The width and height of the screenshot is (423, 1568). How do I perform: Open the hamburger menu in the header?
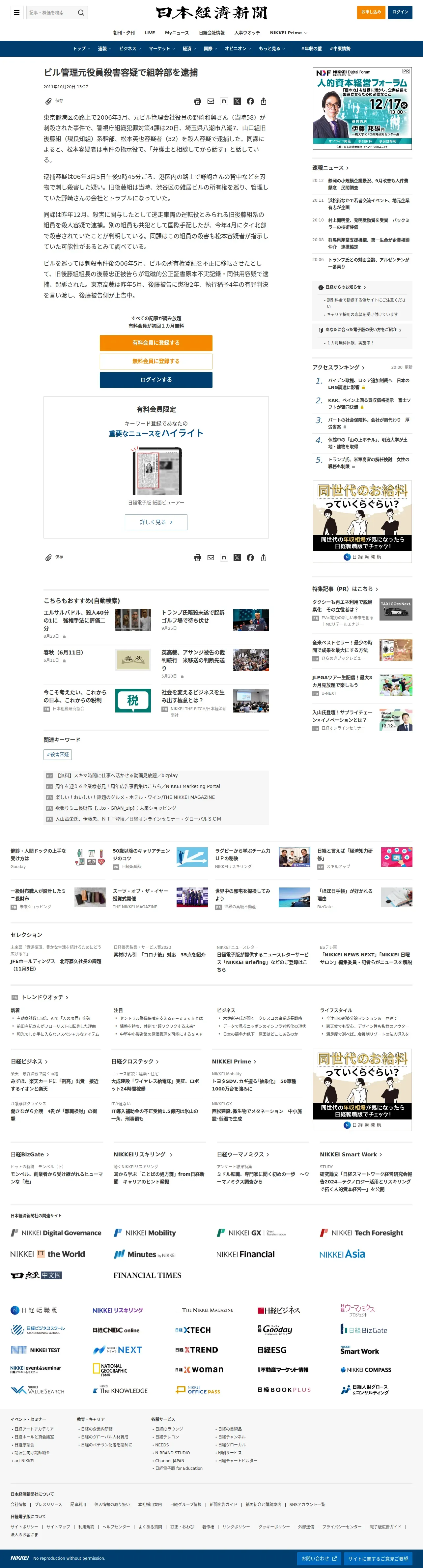coord(16,12)
